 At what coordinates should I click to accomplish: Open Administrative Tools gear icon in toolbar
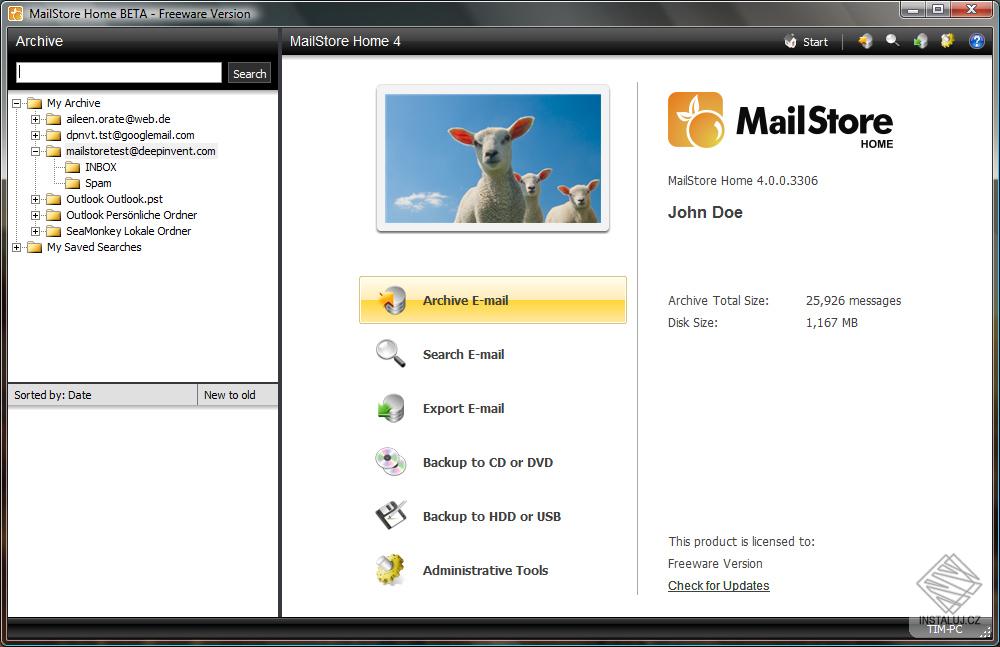(x=946, y=41)
